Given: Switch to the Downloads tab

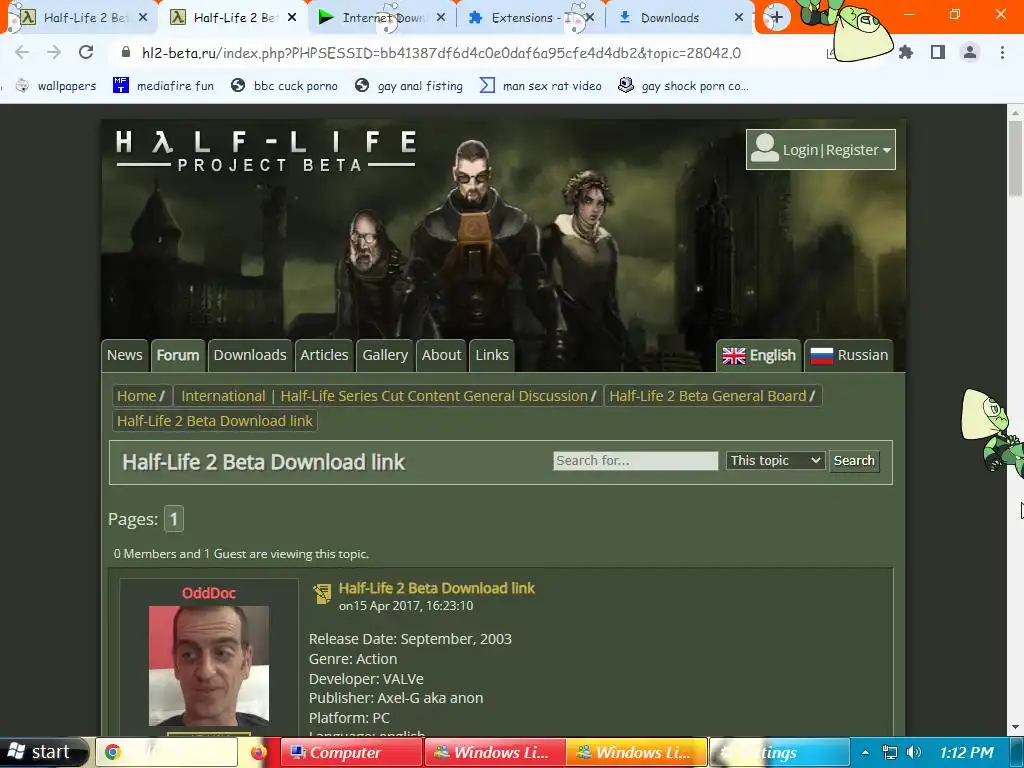Looking at the screenshot, I should pyautogui.click(x=679, y=18).
